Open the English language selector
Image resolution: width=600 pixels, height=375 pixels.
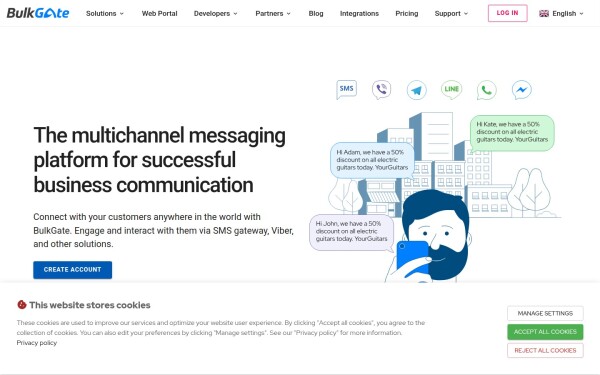561,13
